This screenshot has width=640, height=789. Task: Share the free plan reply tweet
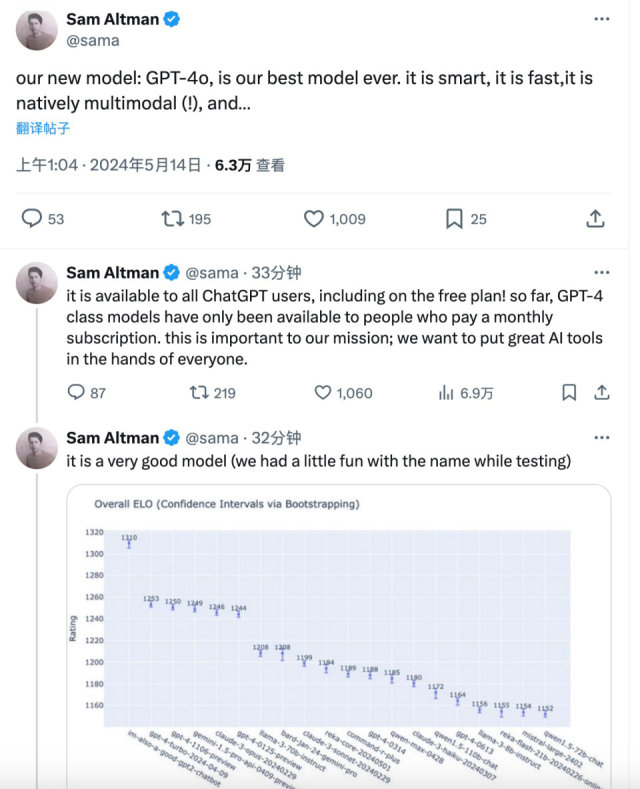603,393
